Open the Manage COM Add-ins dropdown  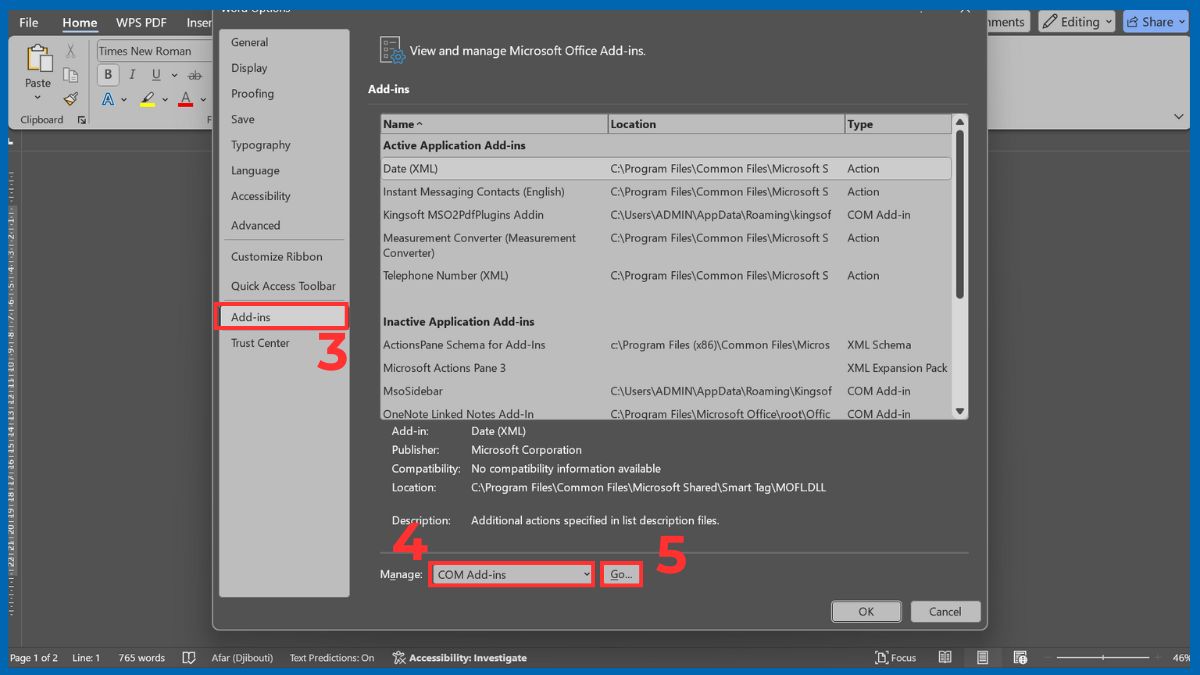(512, 574)
